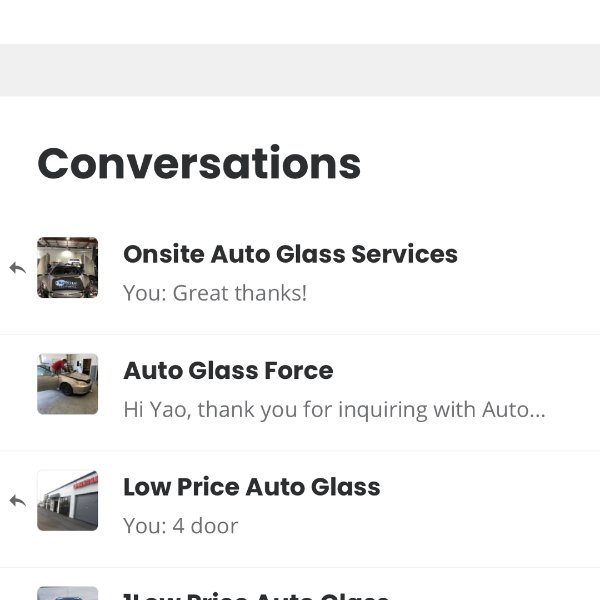Image resolution: width=600 pixels, height=600 pixels.
Task: Open the cut-off conversation title at the bottom
Action: 256,596
